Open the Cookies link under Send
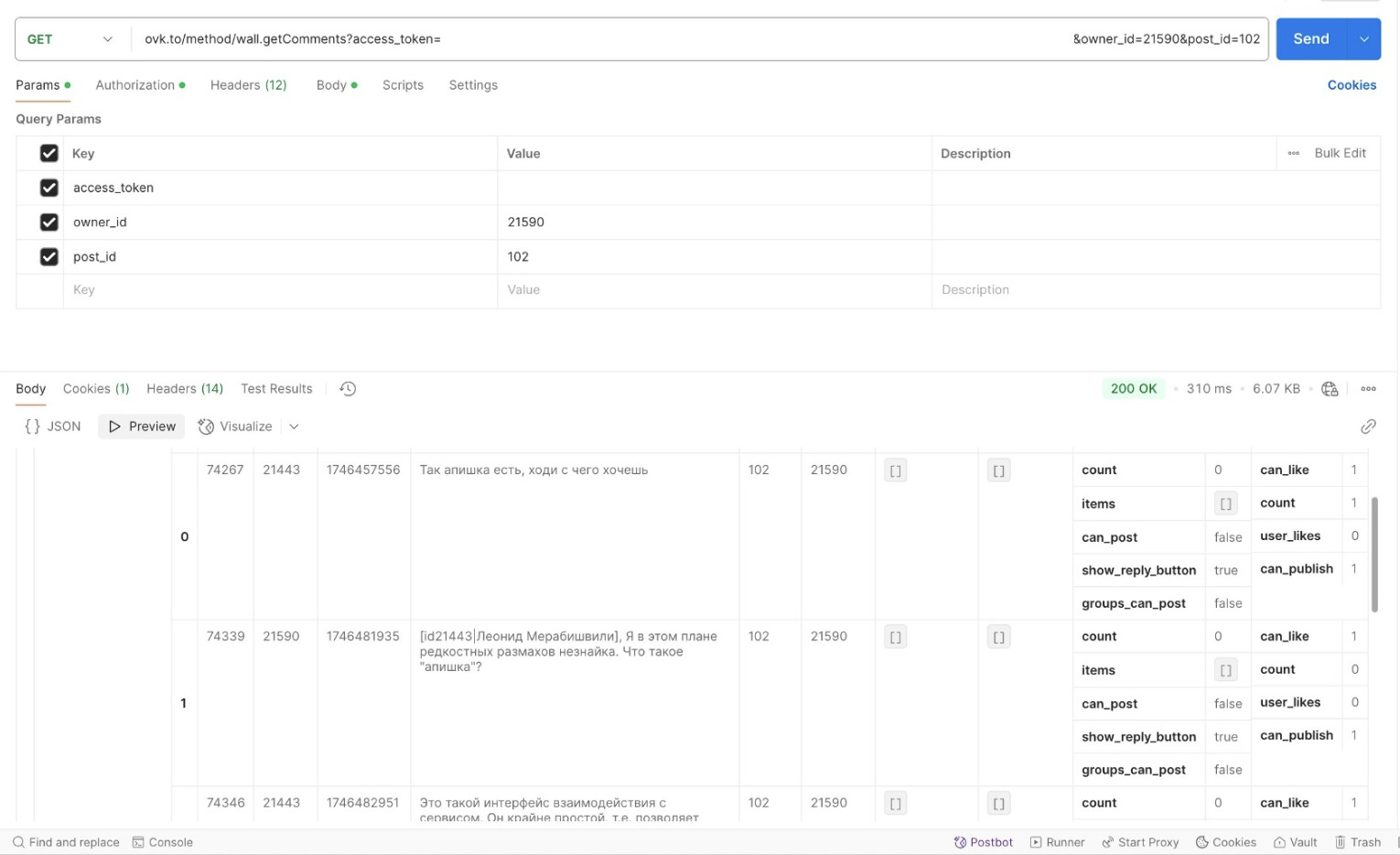Screen dimensions: 1400x855 (x=1352, y=85)
